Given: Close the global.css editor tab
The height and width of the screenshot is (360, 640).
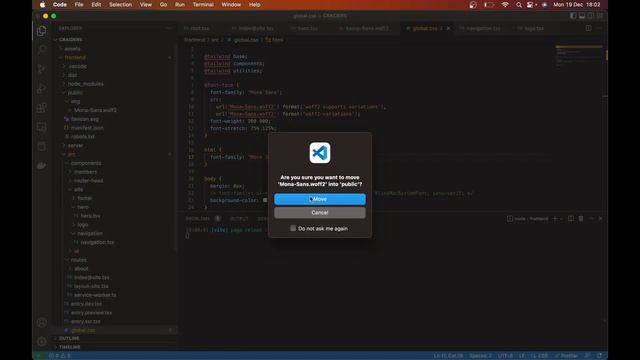Looking at the screenshot, I should coord(448,29).
